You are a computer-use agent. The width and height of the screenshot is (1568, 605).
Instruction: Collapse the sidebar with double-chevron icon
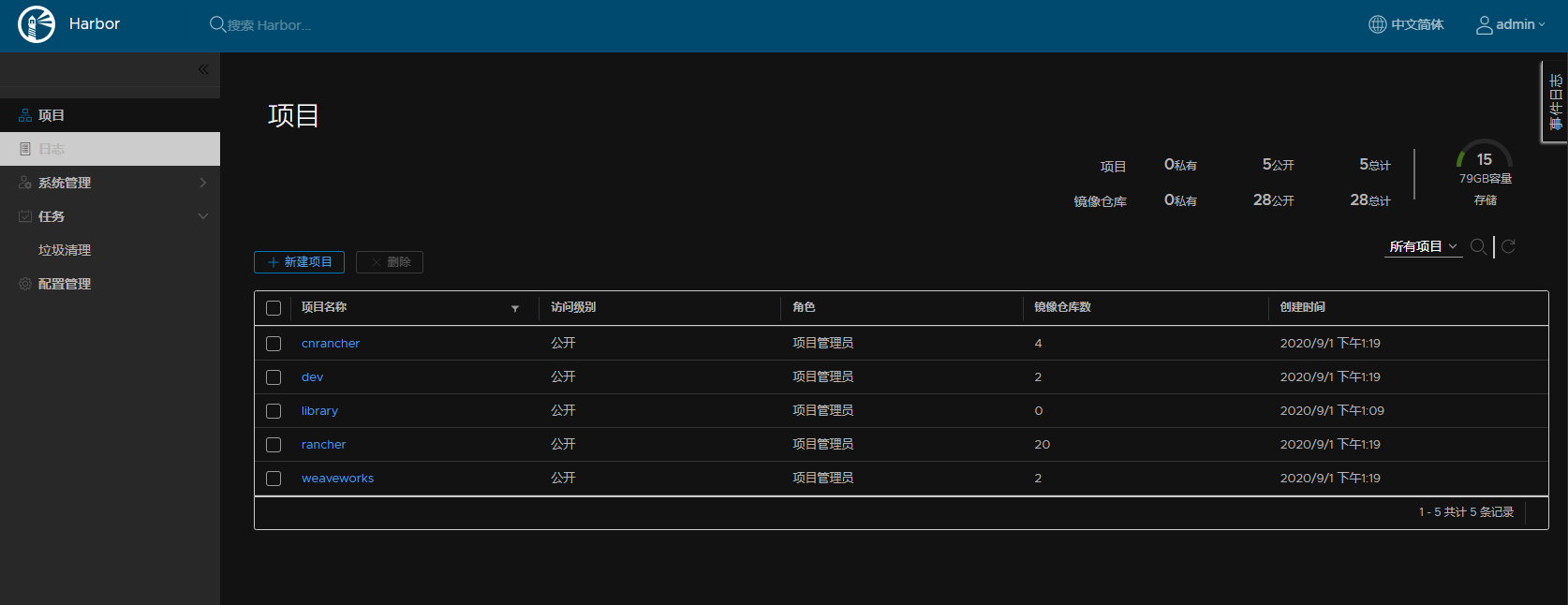pyautogui.click(x=203, y=69)
